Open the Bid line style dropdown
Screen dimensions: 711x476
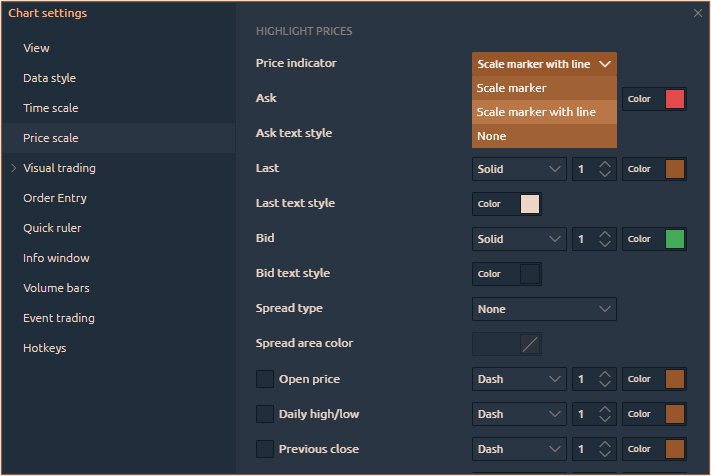point(519,239)
